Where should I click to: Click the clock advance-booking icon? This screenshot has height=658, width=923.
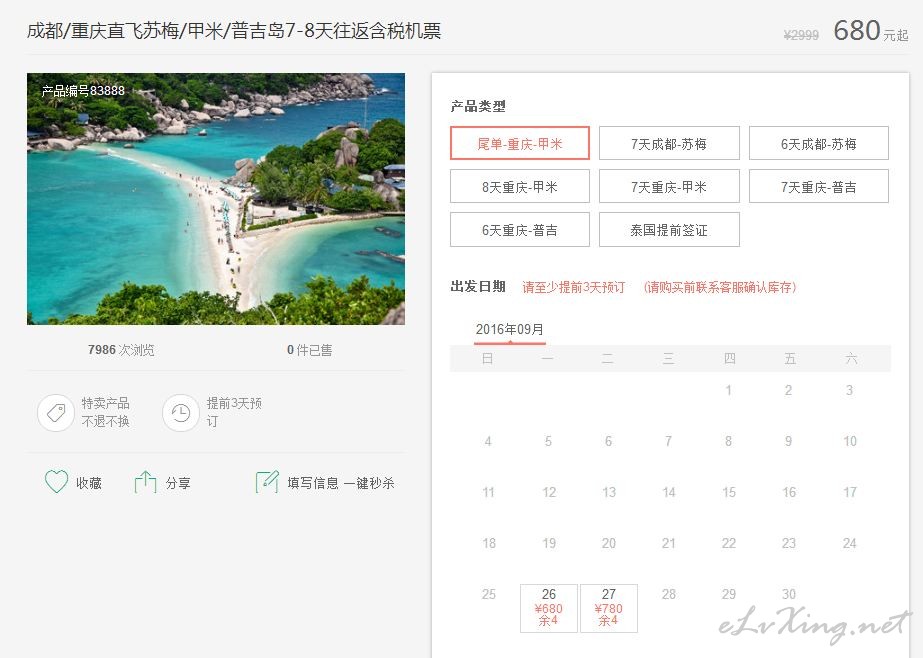click(181, 413)
